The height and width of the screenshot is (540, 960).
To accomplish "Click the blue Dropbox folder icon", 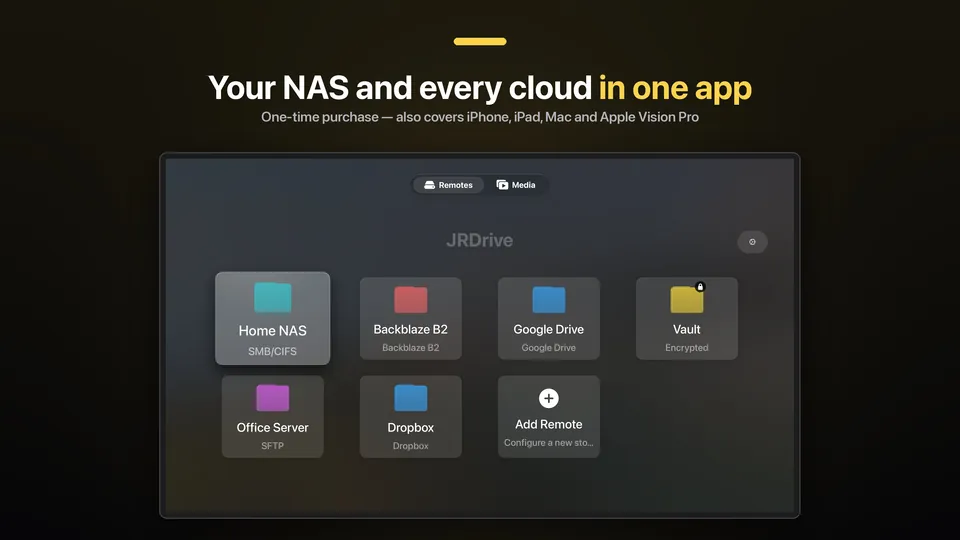I will (x=411, y=398).
